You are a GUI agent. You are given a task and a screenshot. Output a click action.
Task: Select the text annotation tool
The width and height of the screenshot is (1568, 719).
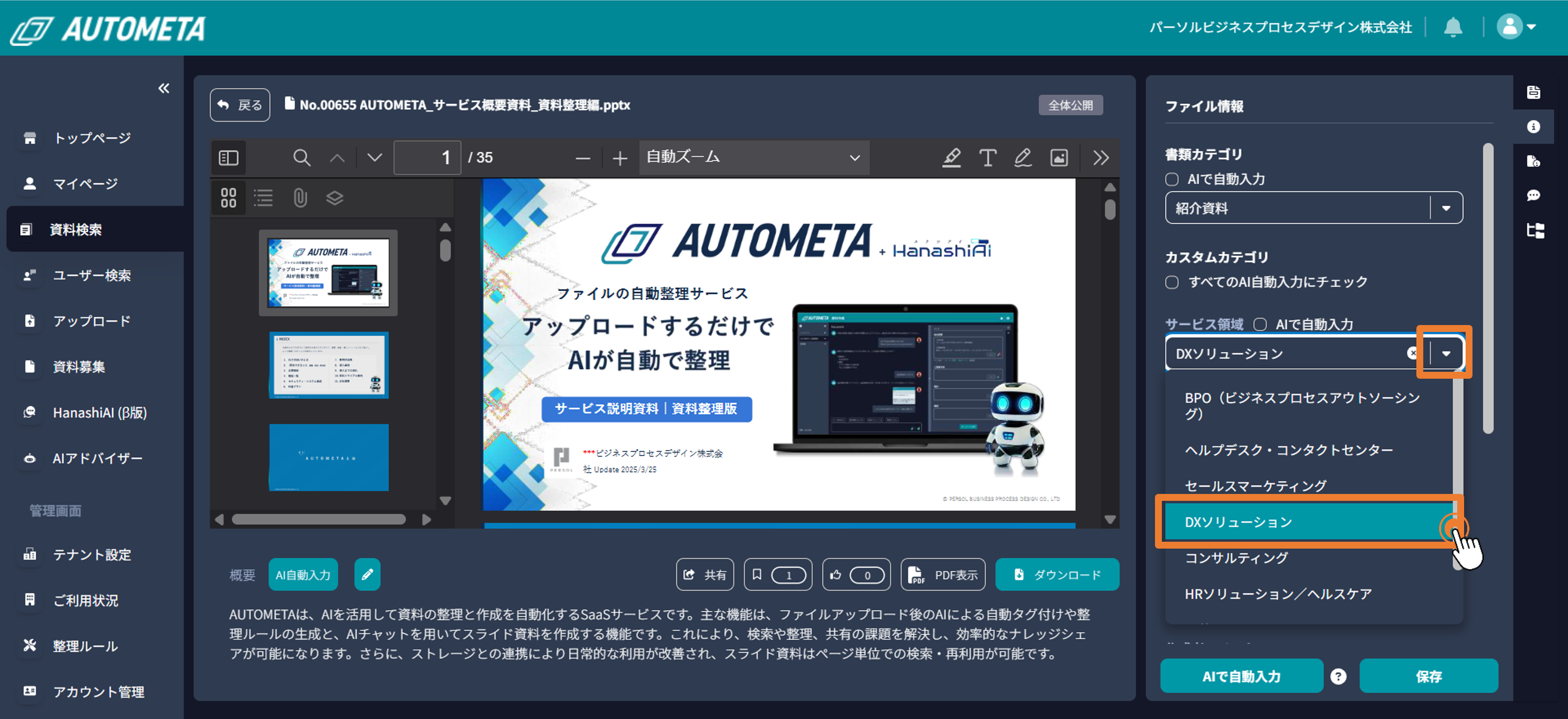coord(987,158)
